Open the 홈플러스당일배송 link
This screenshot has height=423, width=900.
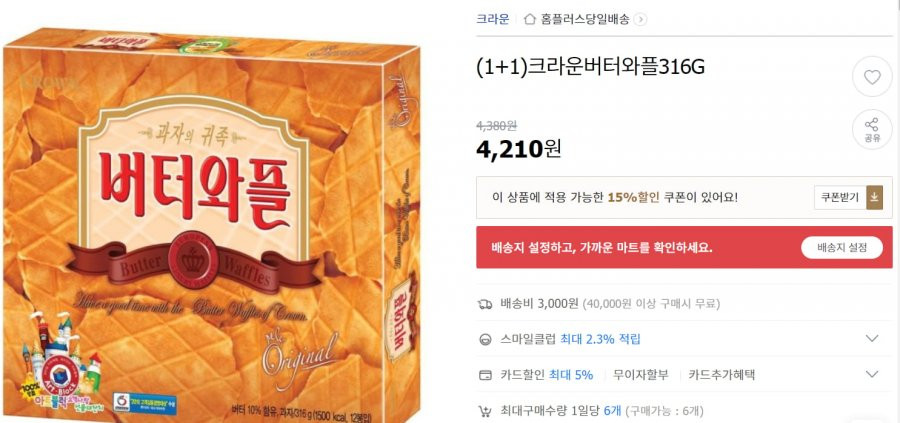point(584,19)
